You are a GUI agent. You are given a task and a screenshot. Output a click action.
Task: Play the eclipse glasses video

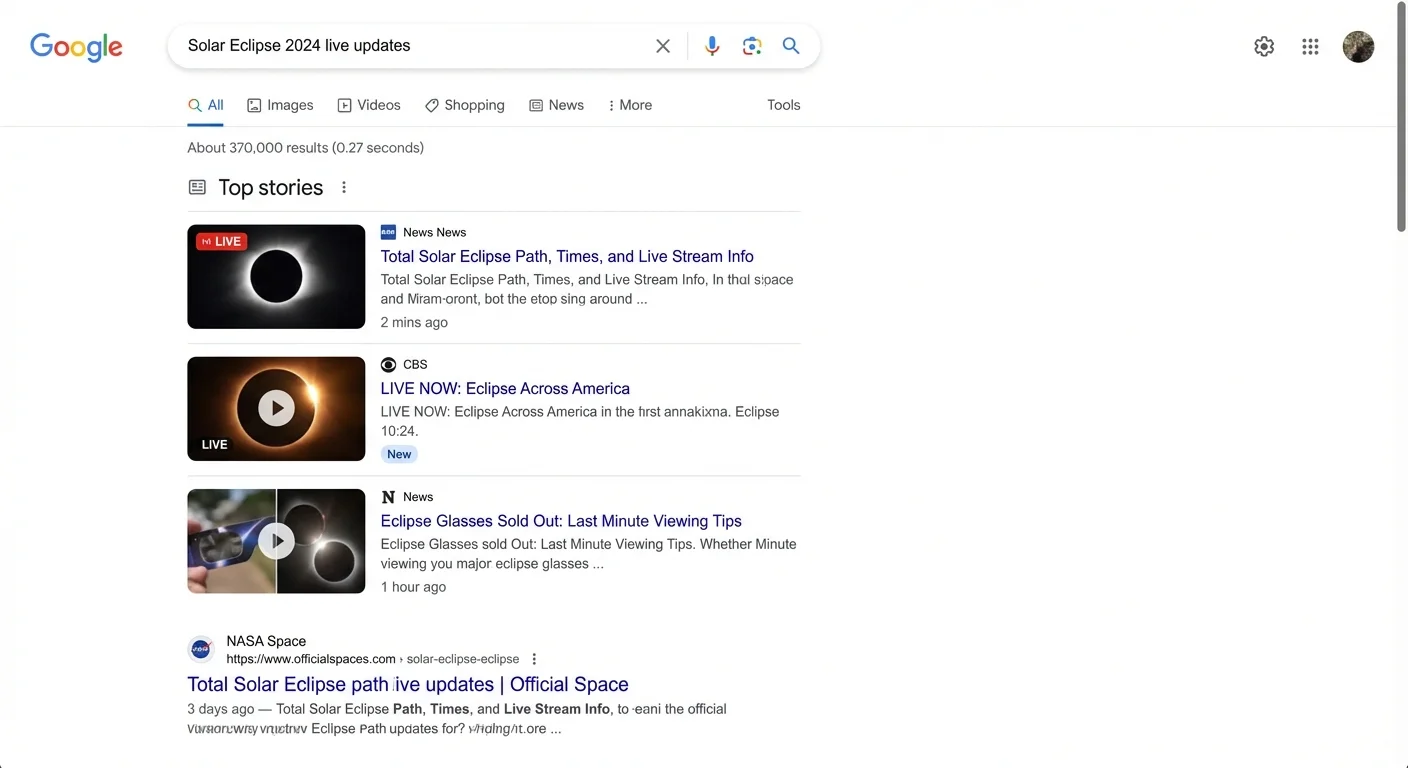[x=277, y=541]
